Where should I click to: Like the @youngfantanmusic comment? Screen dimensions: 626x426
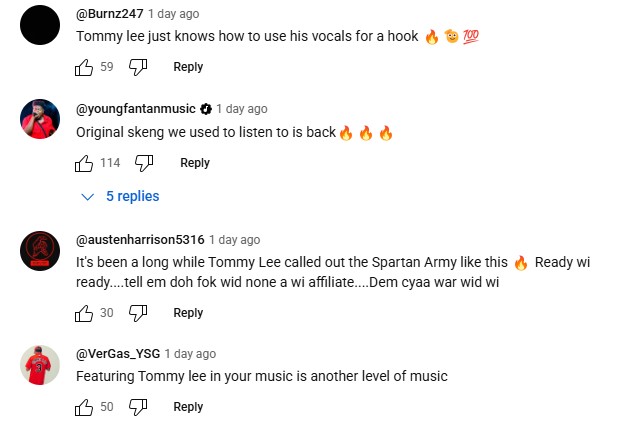(84, 163)
